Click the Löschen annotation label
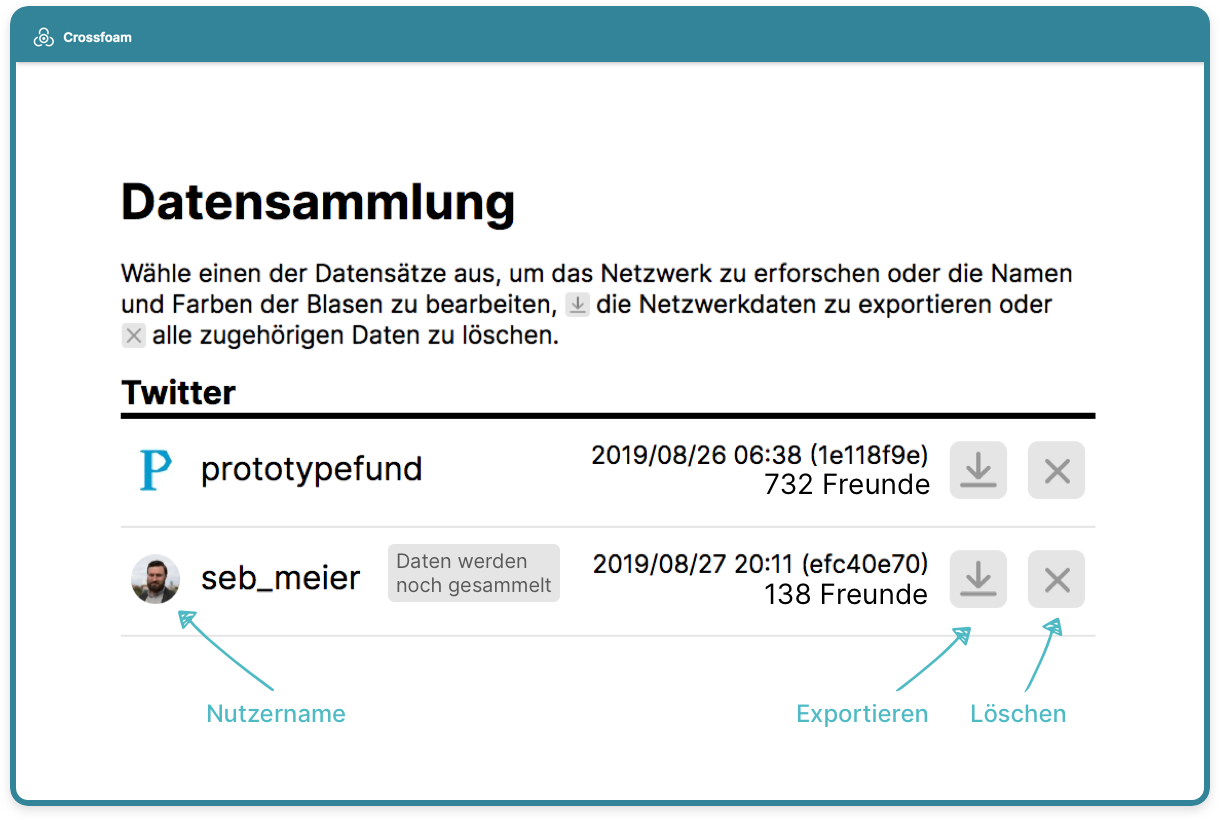Viewport: 1220px width, 820px height. pos(1018,714)
